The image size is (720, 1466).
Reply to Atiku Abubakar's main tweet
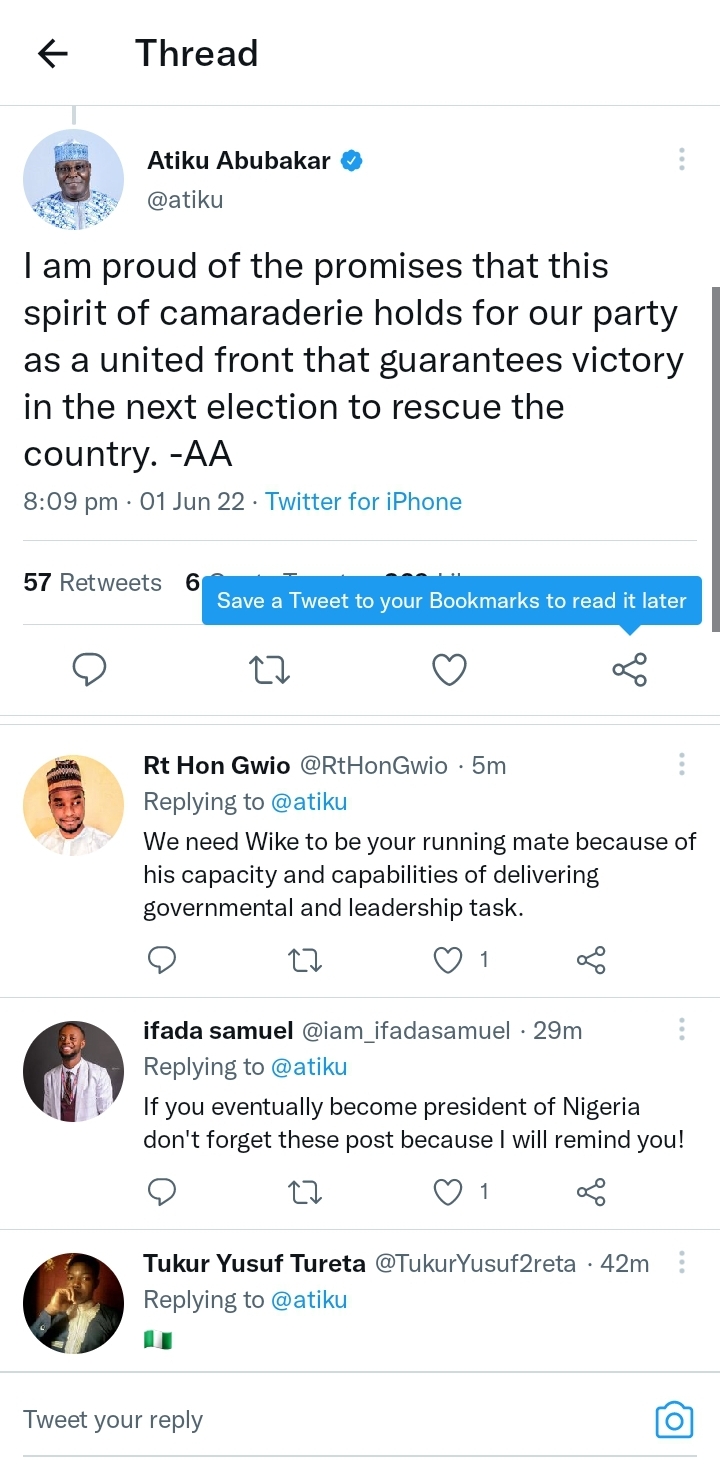(x=90, y=669)
